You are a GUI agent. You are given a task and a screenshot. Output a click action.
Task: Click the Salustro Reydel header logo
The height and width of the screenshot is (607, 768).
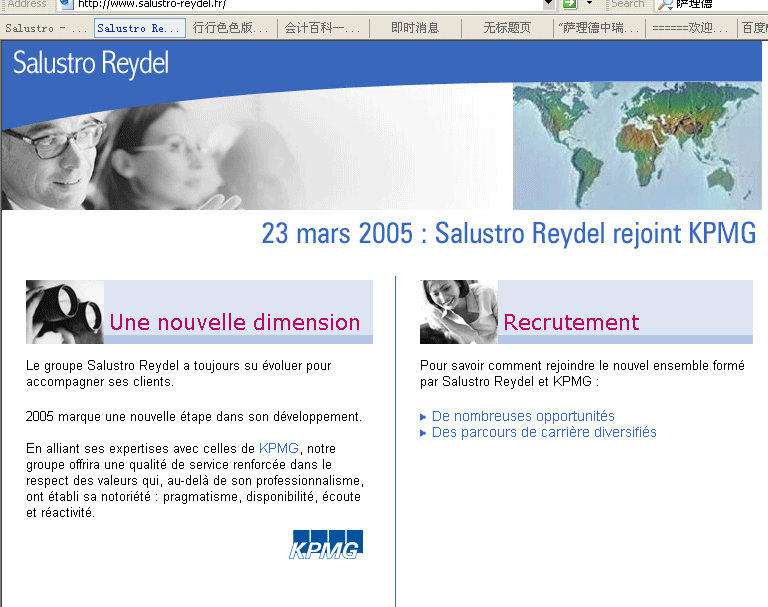click(x=91, y=64)
